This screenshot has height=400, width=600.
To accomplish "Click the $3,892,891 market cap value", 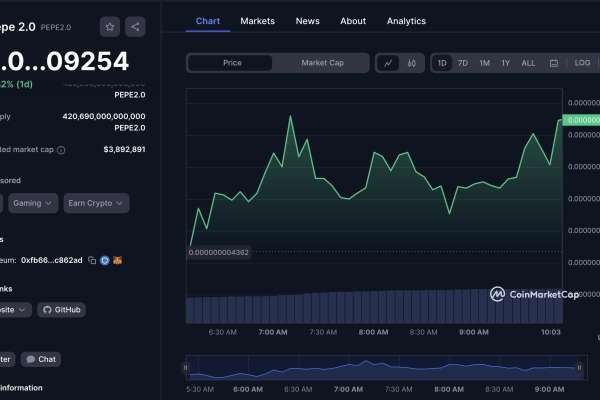I will tap(124, 149).
